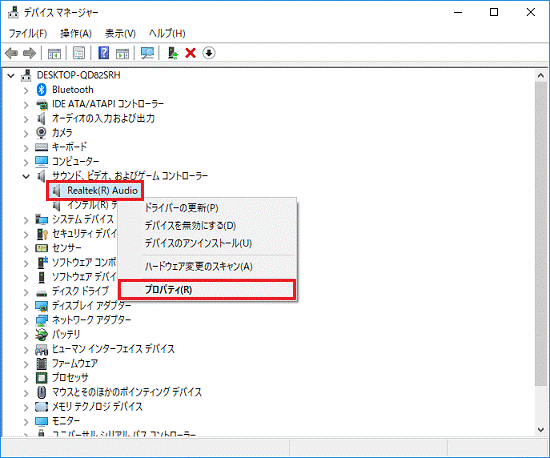
Task: Choose デバイスのアンインストール(U) in context menu
Action: point(208,243)
